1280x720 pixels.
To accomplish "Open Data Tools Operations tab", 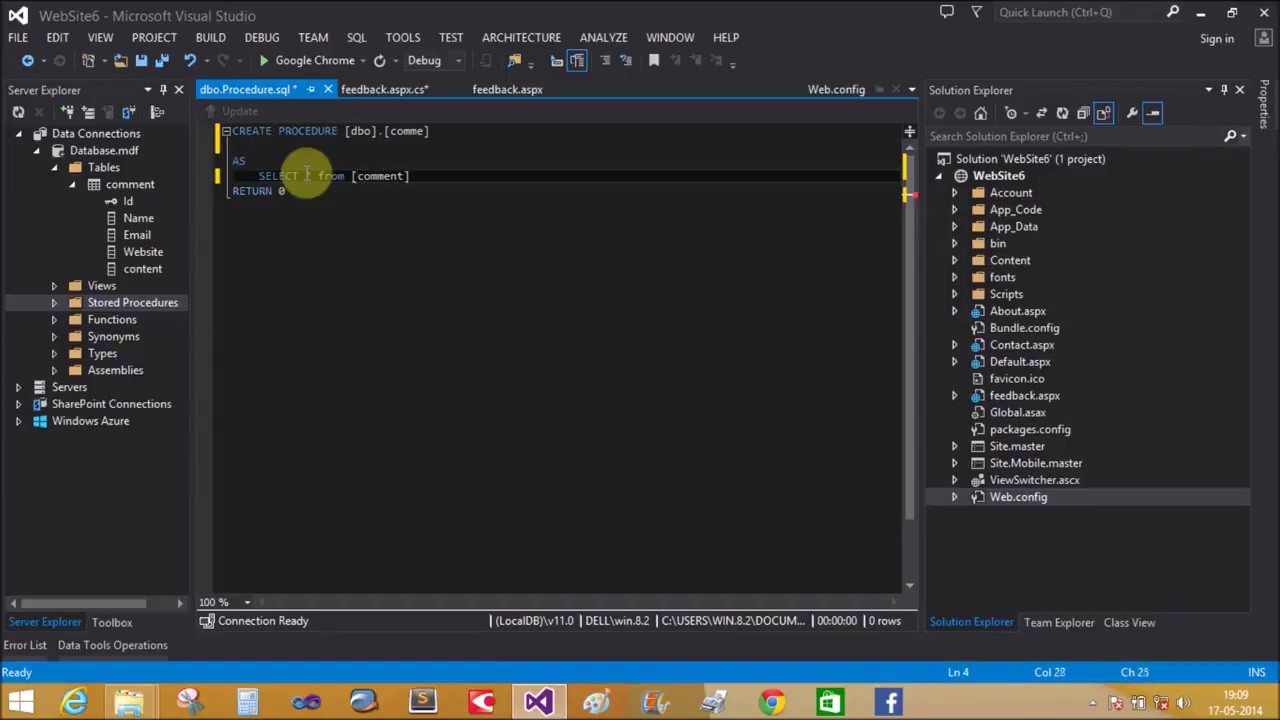I will coord(112,645).
